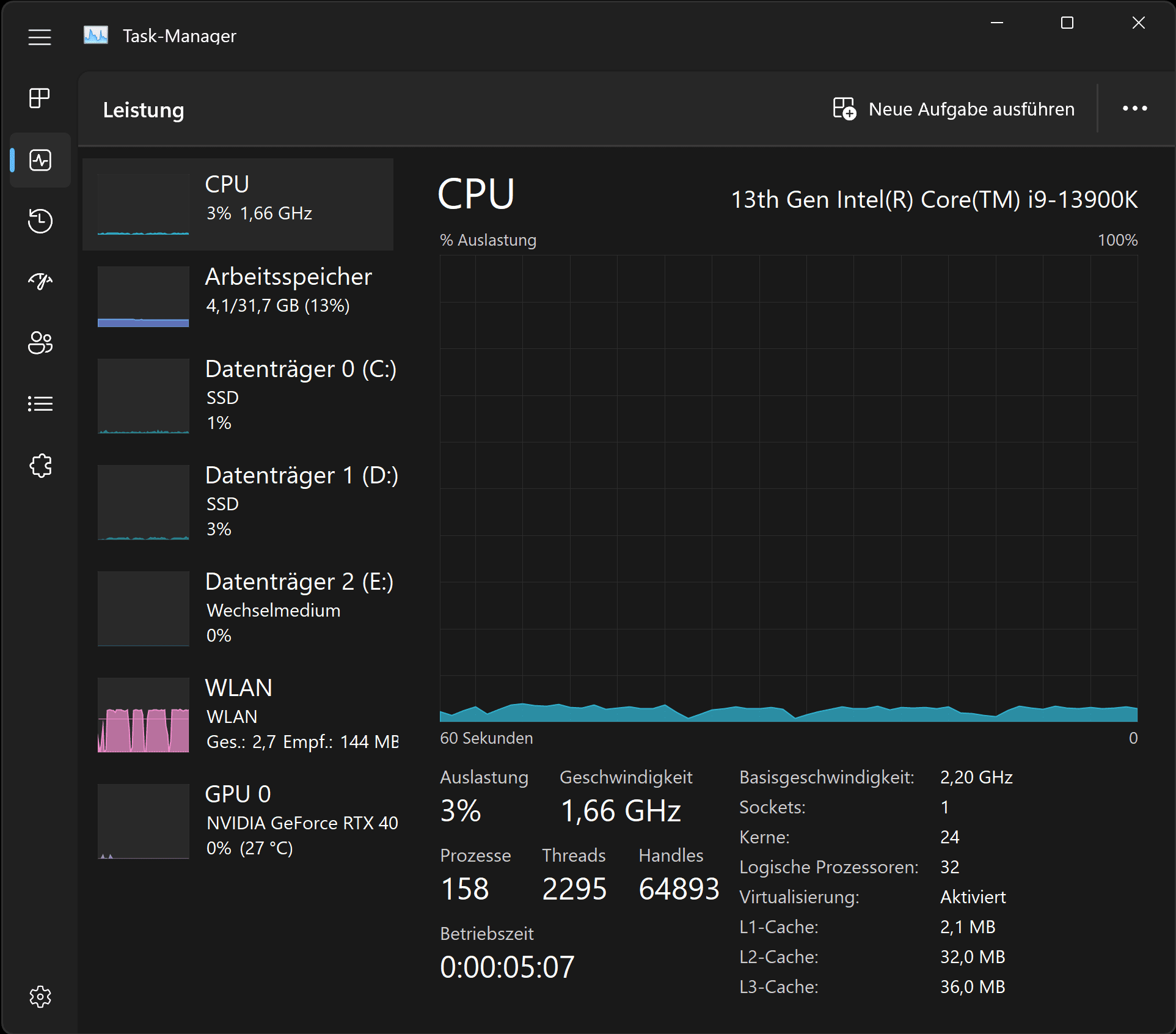Open the Startup apps page icon
This screenshot has width=1176, height=1034.
click(x=40, y=281)
